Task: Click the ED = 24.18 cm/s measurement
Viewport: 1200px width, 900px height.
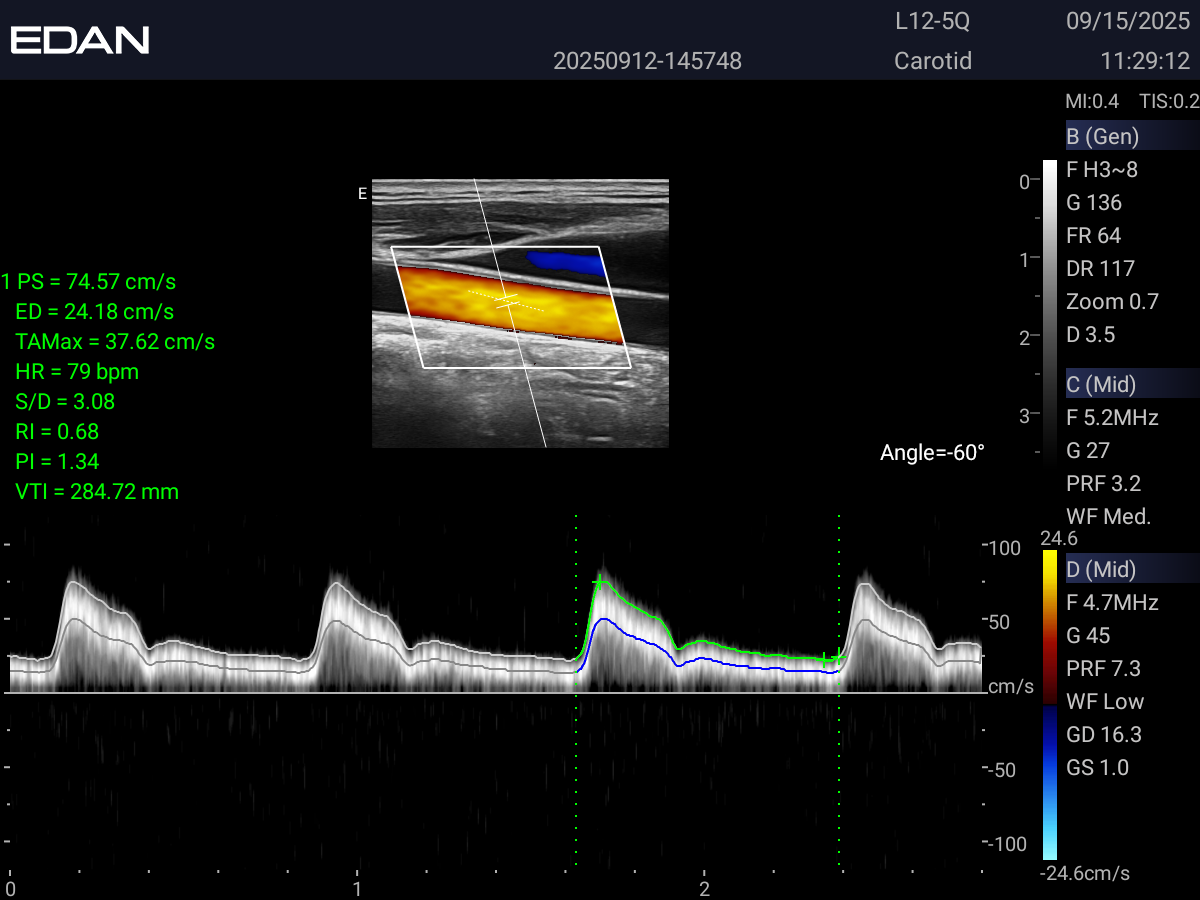Action: [x=95, y=311]
